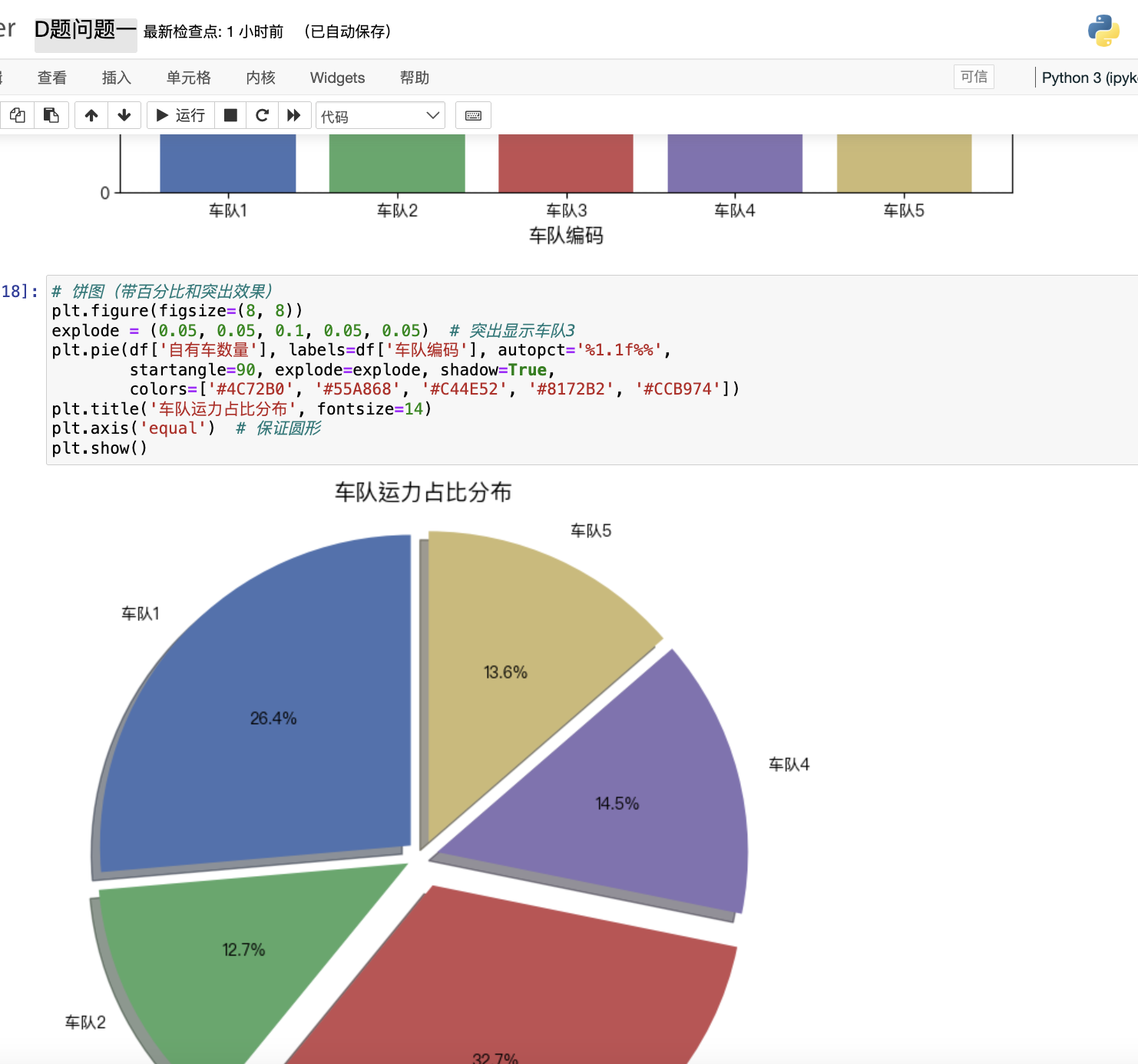The height and width of the screenshot is (1064, 1138).
Task: Click the 12.7% percentage label
Action: [x=243, y=950]
